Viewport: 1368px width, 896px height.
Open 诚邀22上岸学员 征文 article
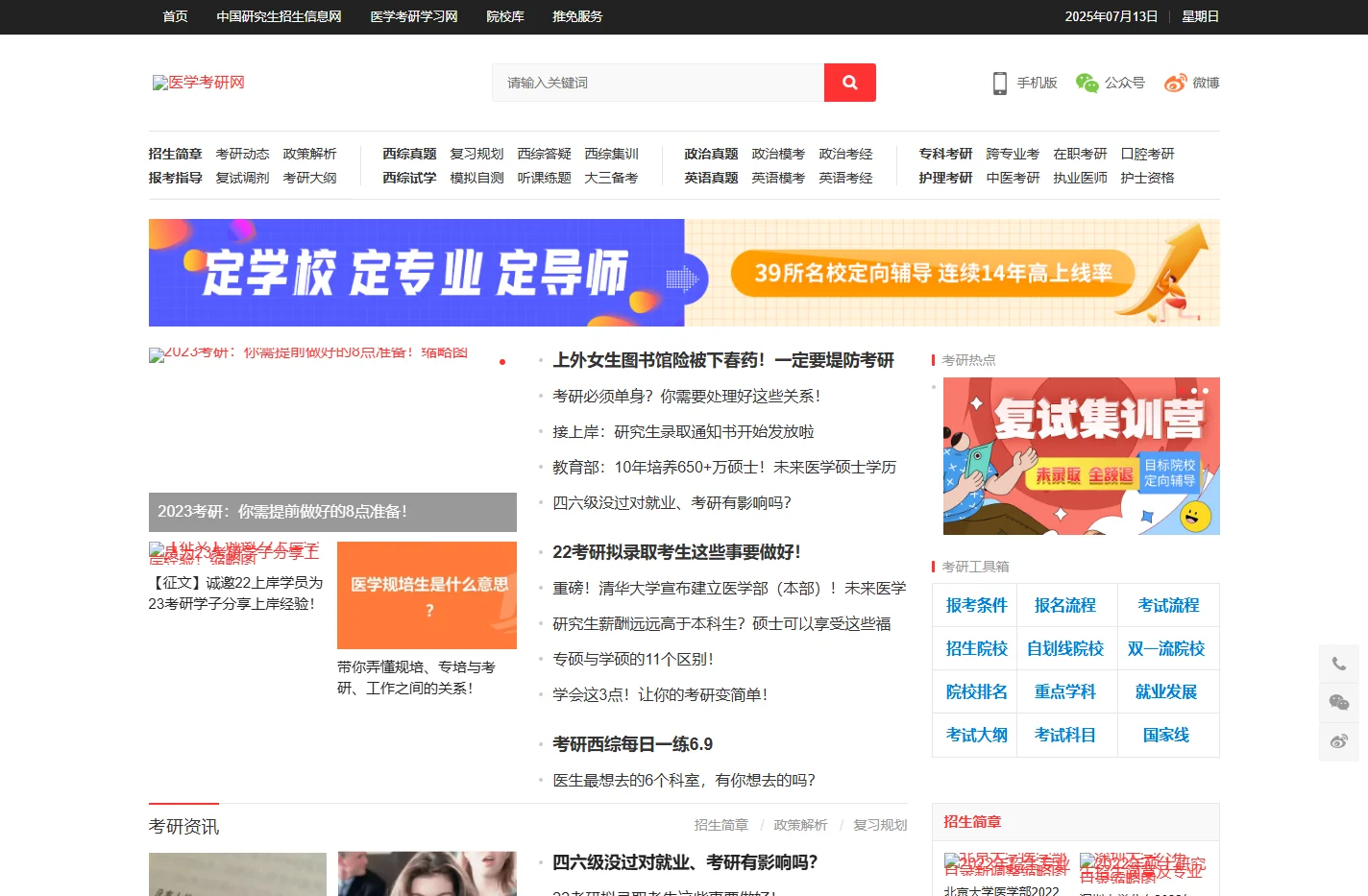[235, 593]
